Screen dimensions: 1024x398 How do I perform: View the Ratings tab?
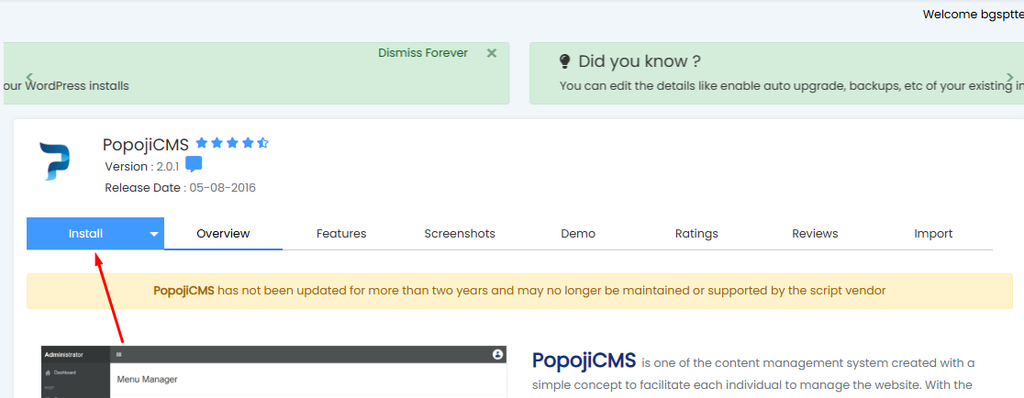pyautogui.click(x=696, y=233)
